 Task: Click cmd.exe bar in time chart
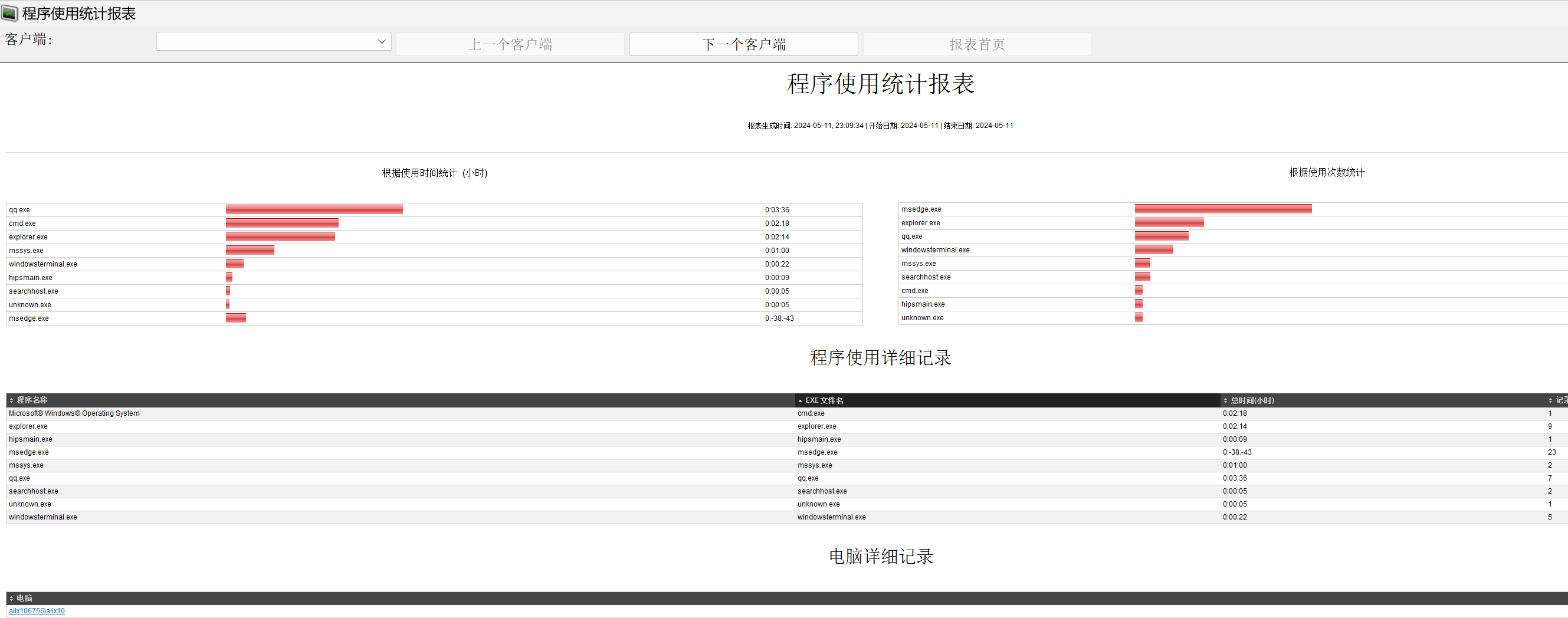click(x=282, y=223)
